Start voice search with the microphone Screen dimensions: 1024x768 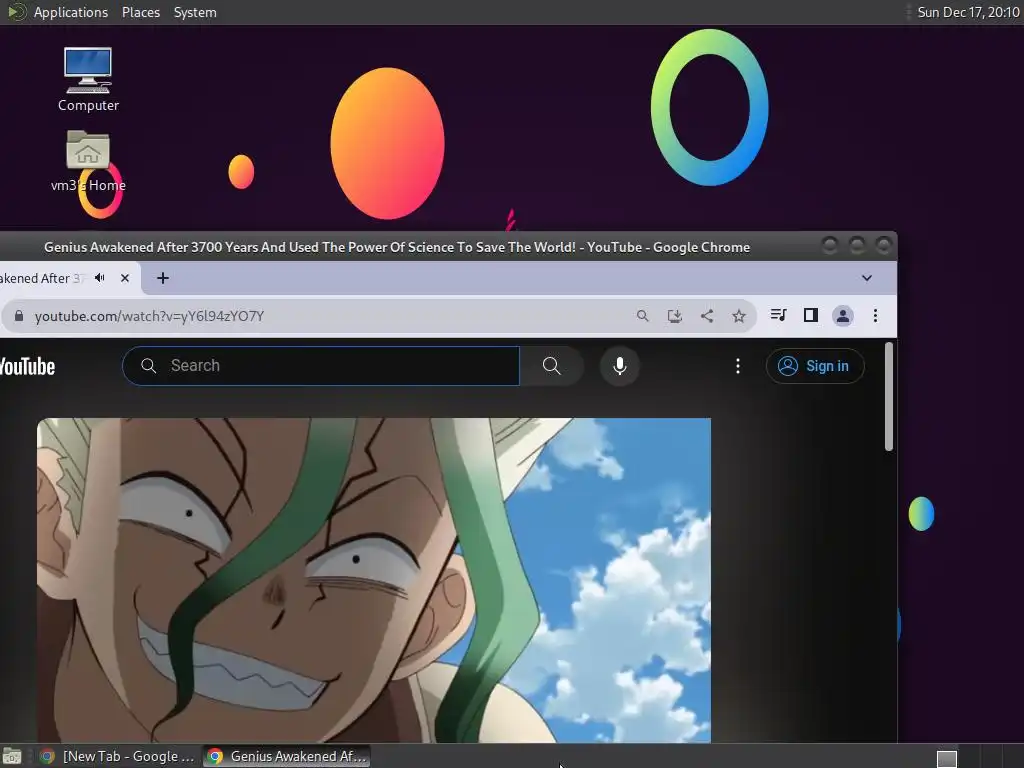pos(620,366)
